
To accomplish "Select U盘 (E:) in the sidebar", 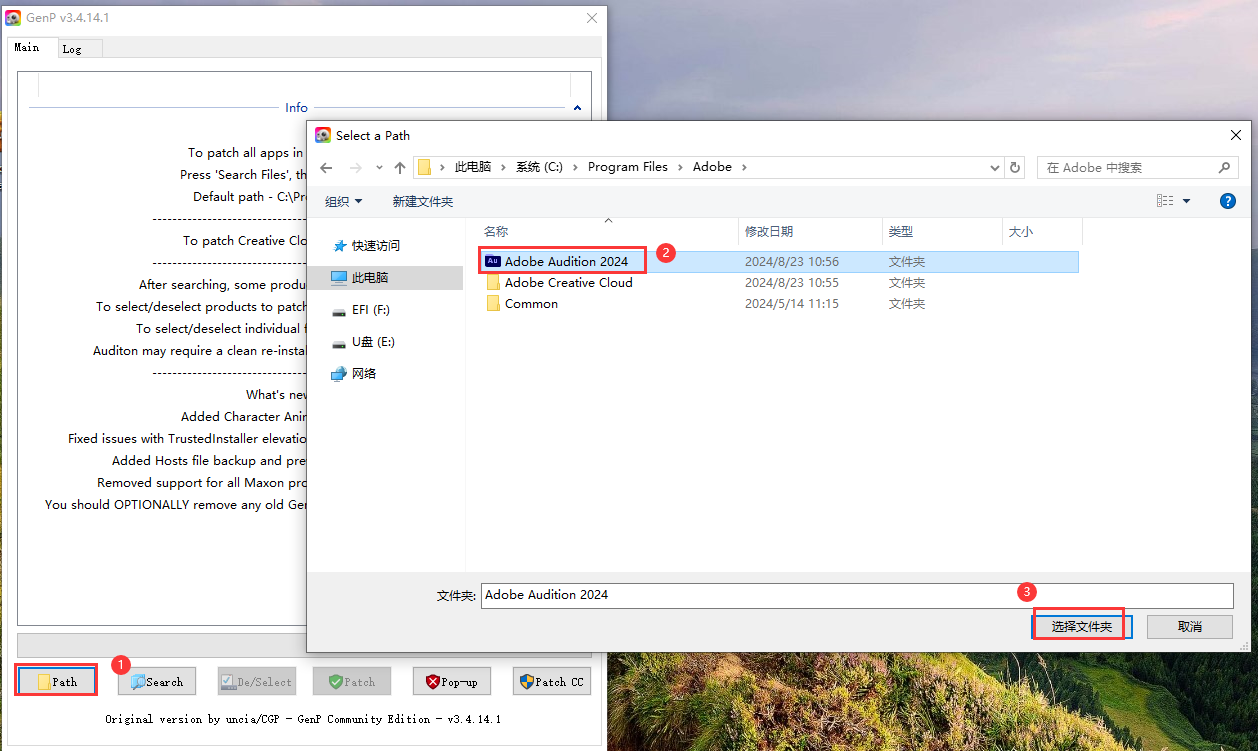I will pos(373,342).
